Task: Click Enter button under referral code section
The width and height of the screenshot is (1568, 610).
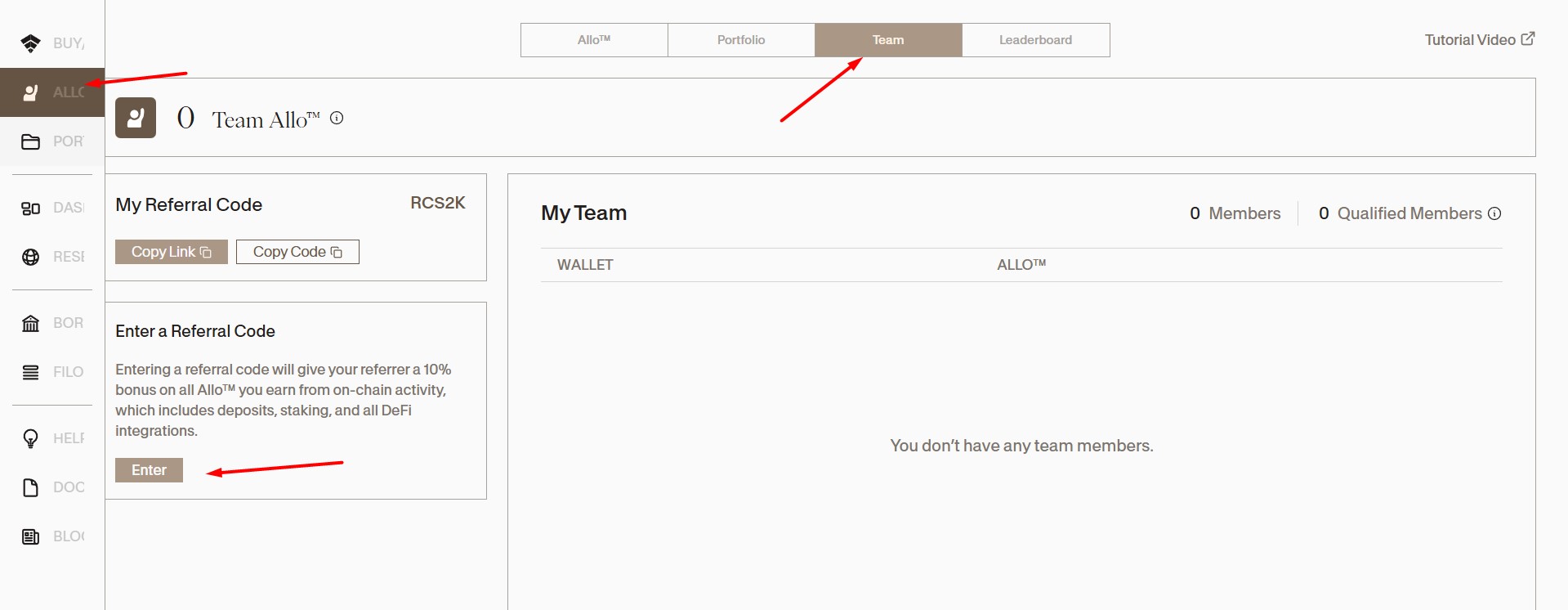Action: click(x=149, y=470)
